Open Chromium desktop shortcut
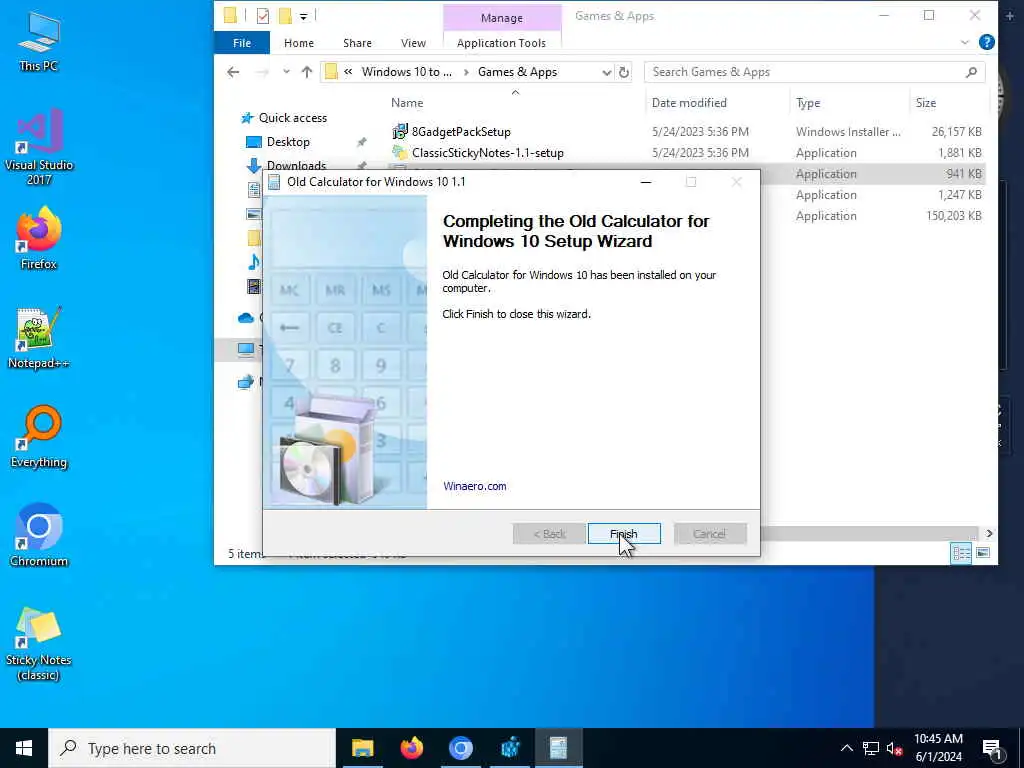Image resolution: width=1024 pixels, height=768 pixels. pos(39,536)
